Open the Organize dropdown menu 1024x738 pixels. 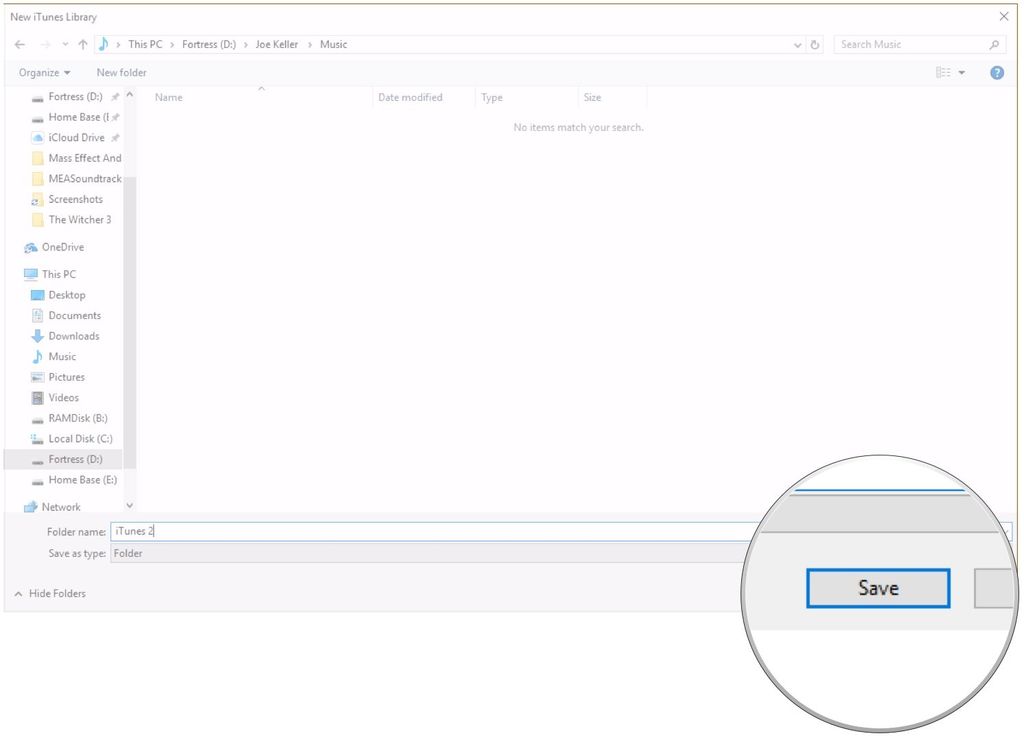pos(44,72)
